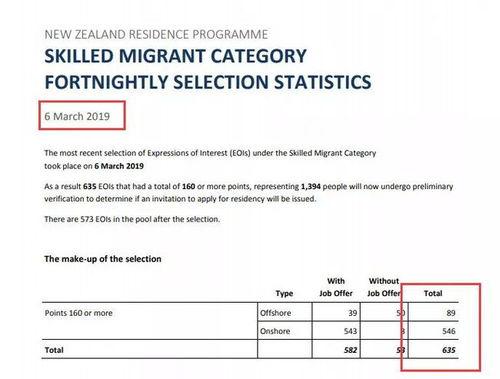500x379 pixels.
Task: Click the Type column header
Action: click(284, 293)
